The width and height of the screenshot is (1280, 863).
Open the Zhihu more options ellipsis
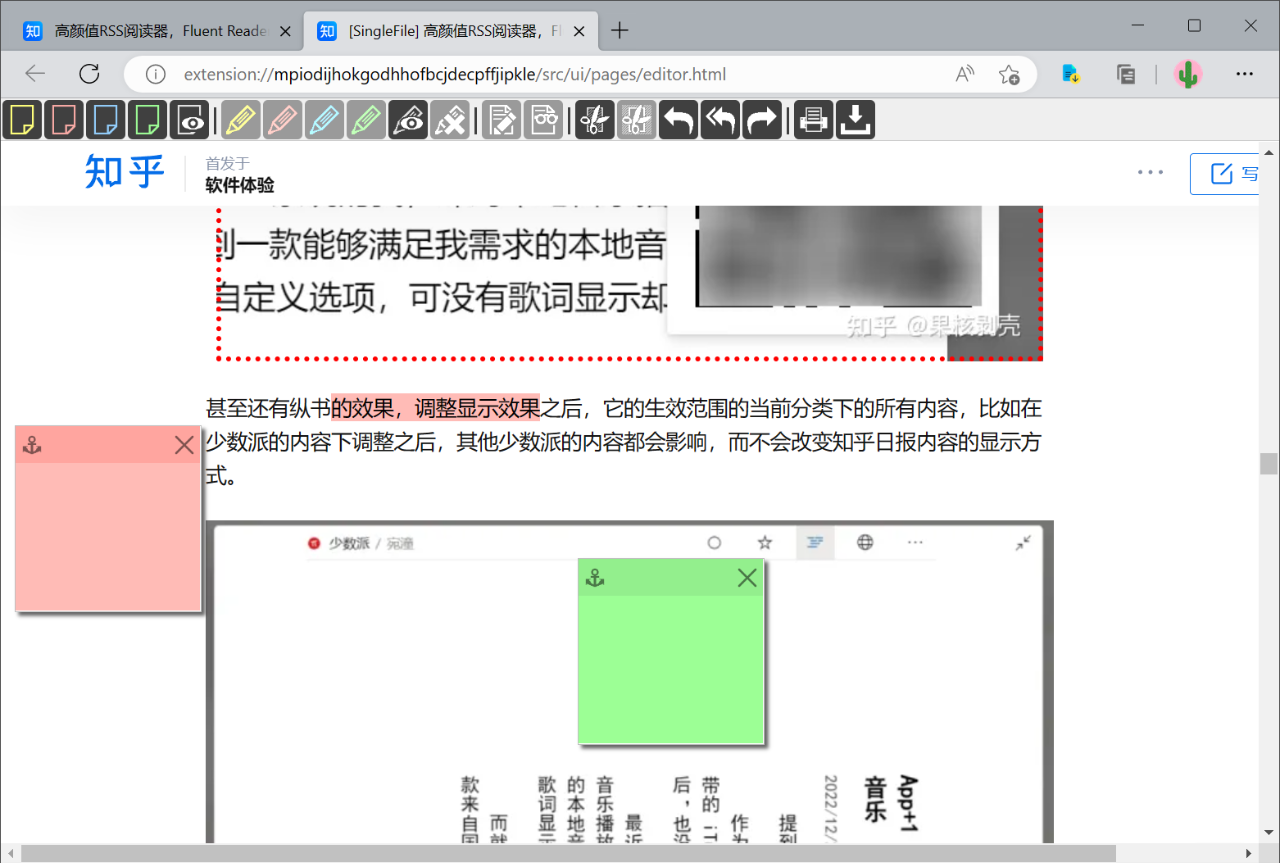click(x=1150, y=173)
